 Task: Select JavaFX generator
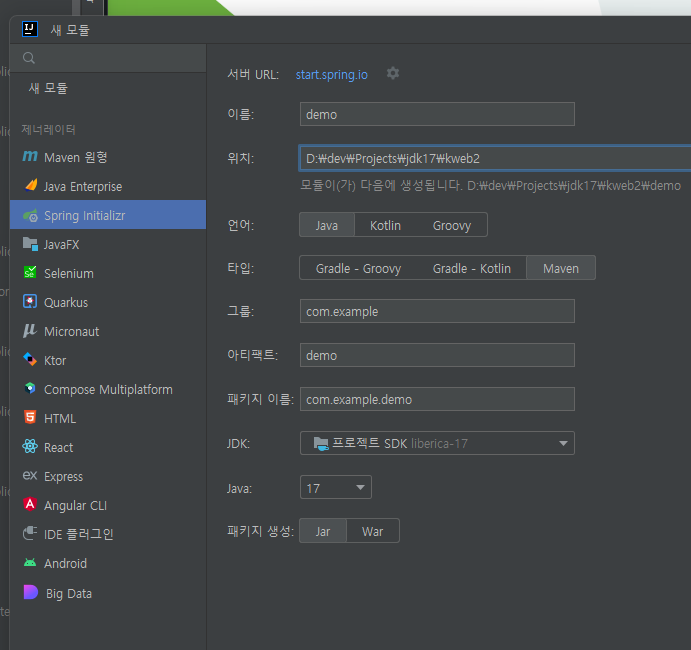point(108,244)
